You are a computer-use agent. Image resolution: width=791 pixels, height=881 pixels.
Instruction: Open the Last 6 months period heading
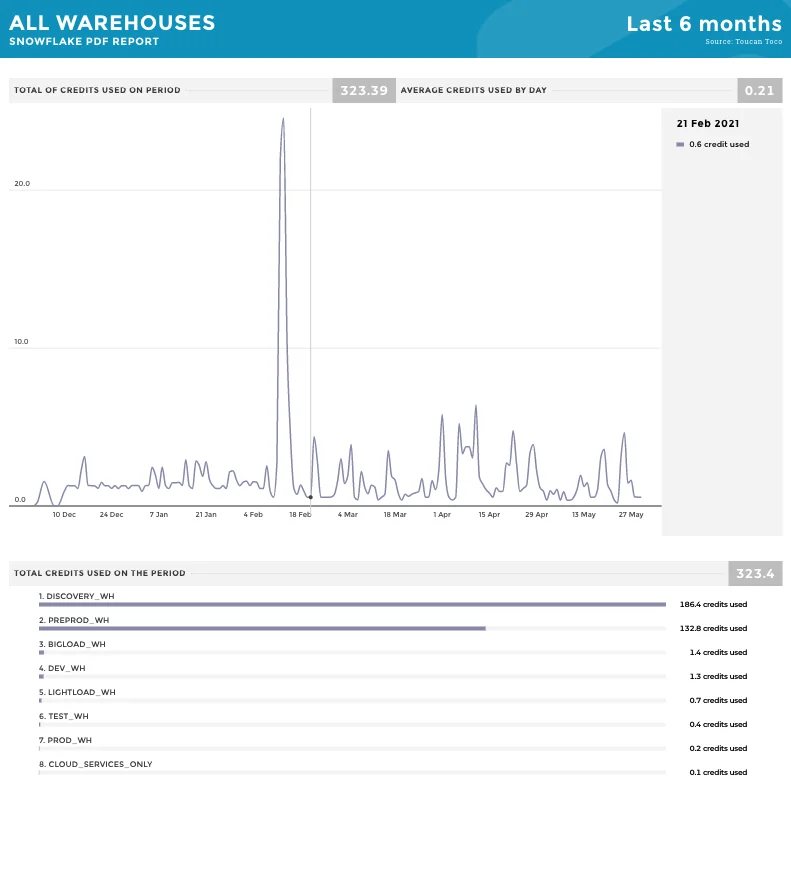click(x=704, y=24)
